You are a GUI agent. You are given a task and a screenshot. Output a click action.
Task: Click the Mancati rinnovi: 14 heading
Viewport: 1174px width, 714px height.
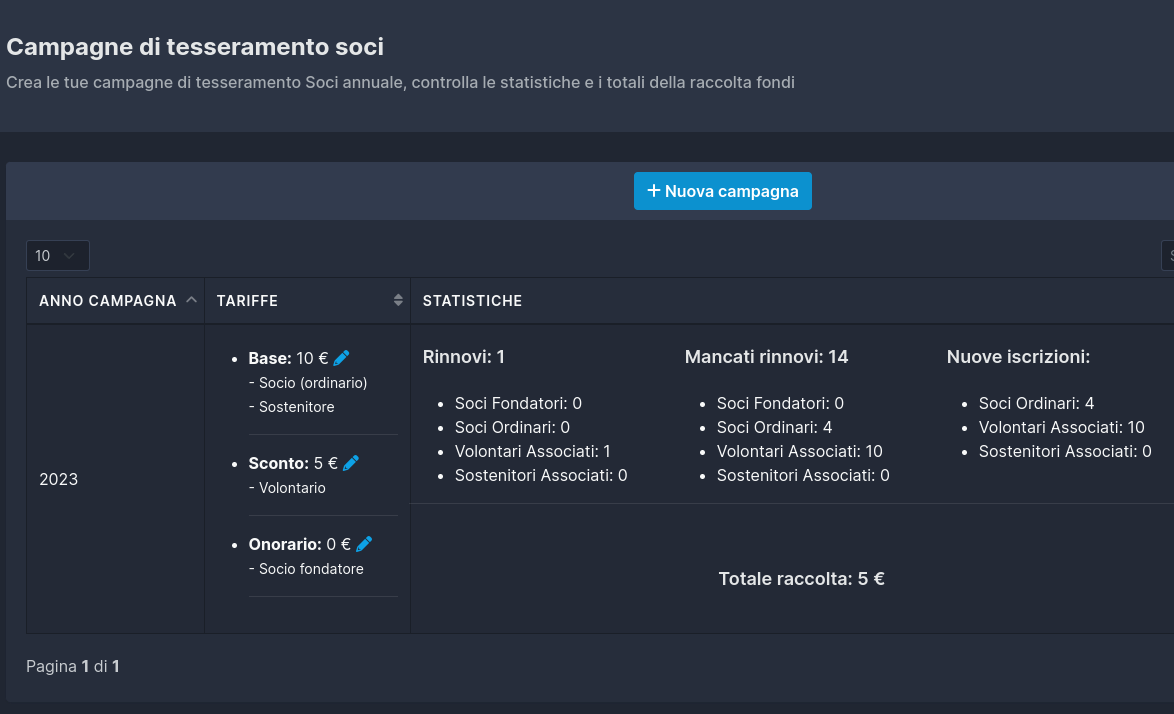point(766,357)
